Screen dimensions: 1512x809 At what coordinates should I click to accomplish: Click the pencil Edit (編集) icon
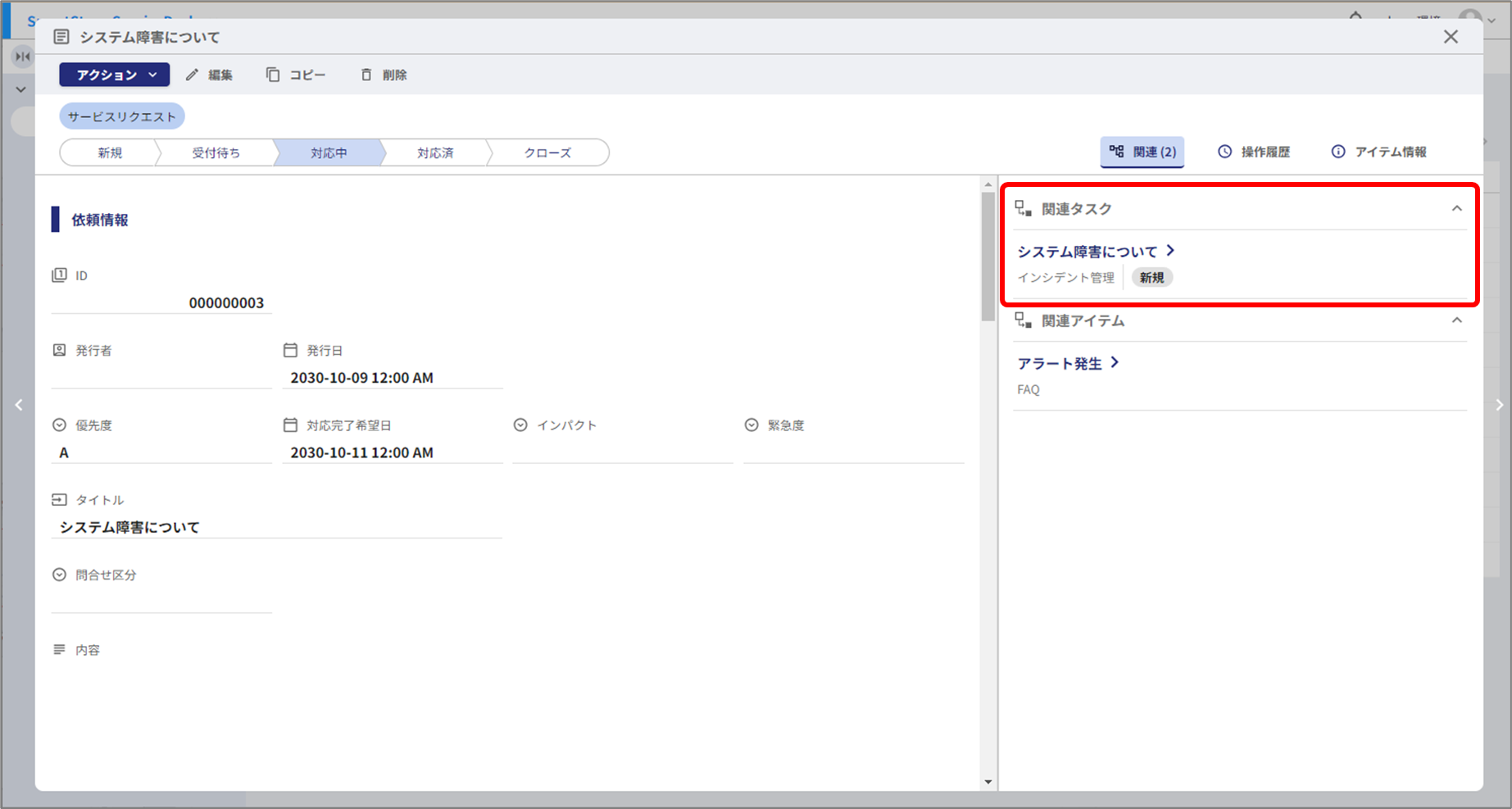[193, 75]
